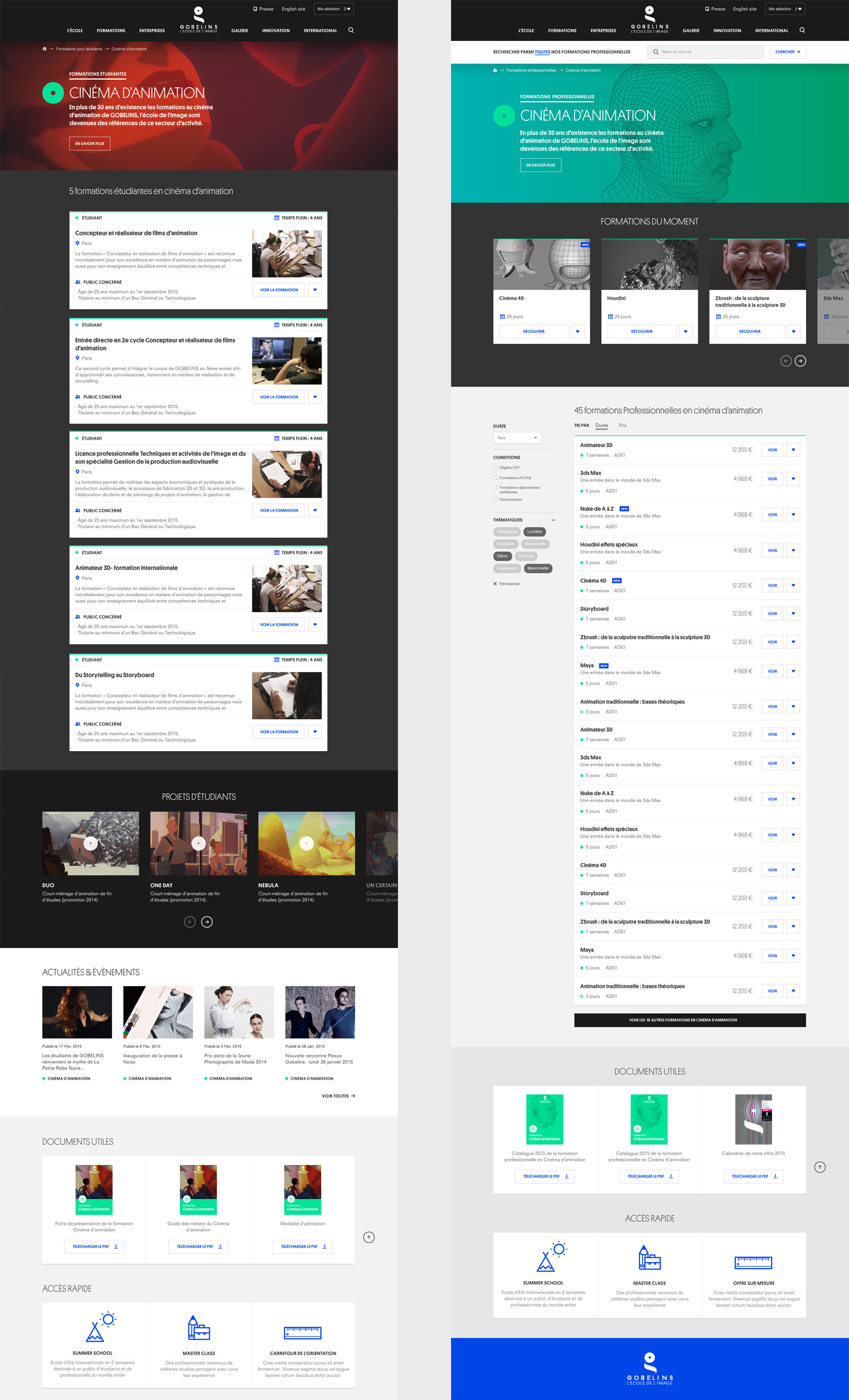Favorite the Houdini 25 jours card
Viewport: 849px width, 1400px height.
pos(686,331)
